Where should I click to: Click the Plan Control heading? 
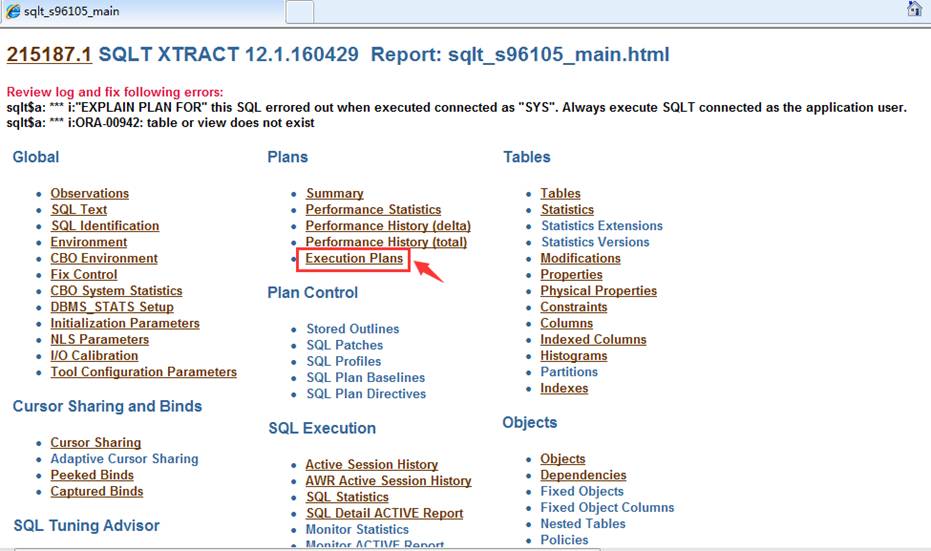(x=312, y=293)
